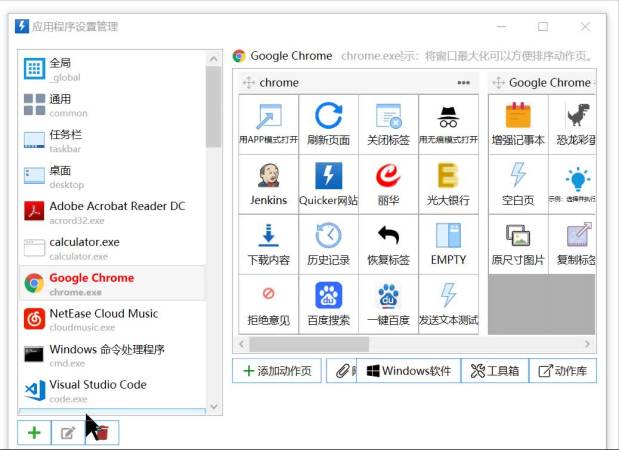Click move handle of Google Chrome page
This screenshot has height=450, width=619.
click(x=499, y=83)
